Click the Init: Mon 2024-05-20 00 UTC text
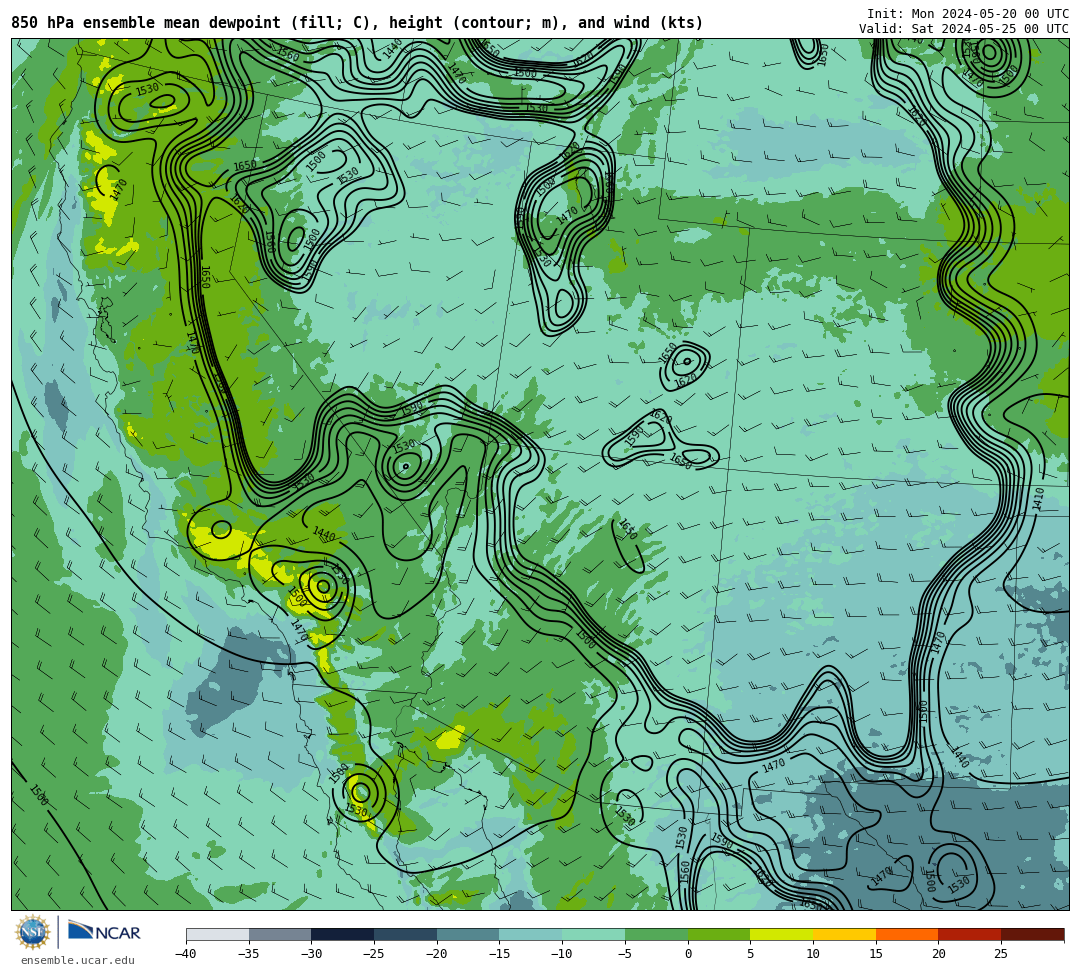 pos(968,14)
